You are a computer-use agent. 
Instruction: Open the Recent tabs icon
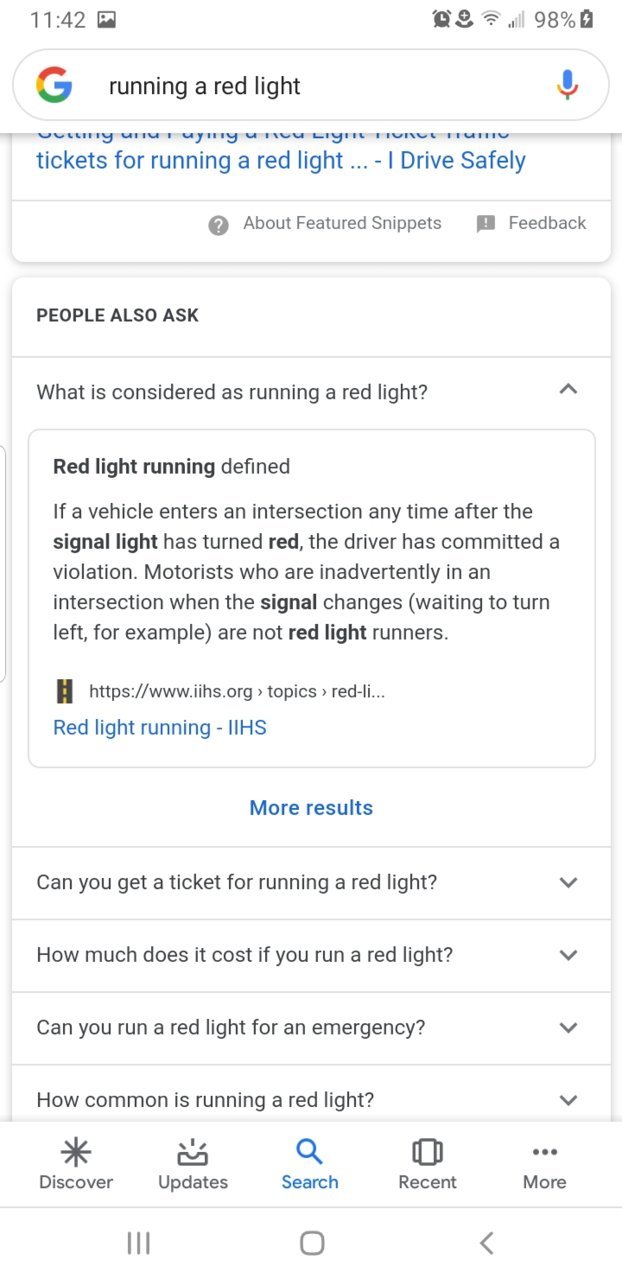427,1152
